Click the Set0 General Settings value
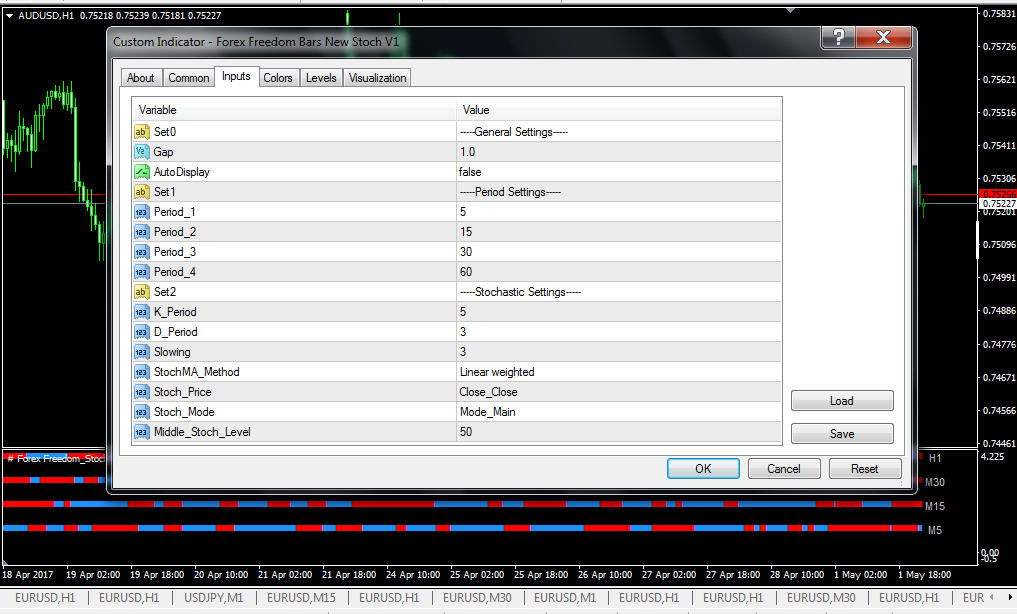1017x614 pixels. coord(514,132)
